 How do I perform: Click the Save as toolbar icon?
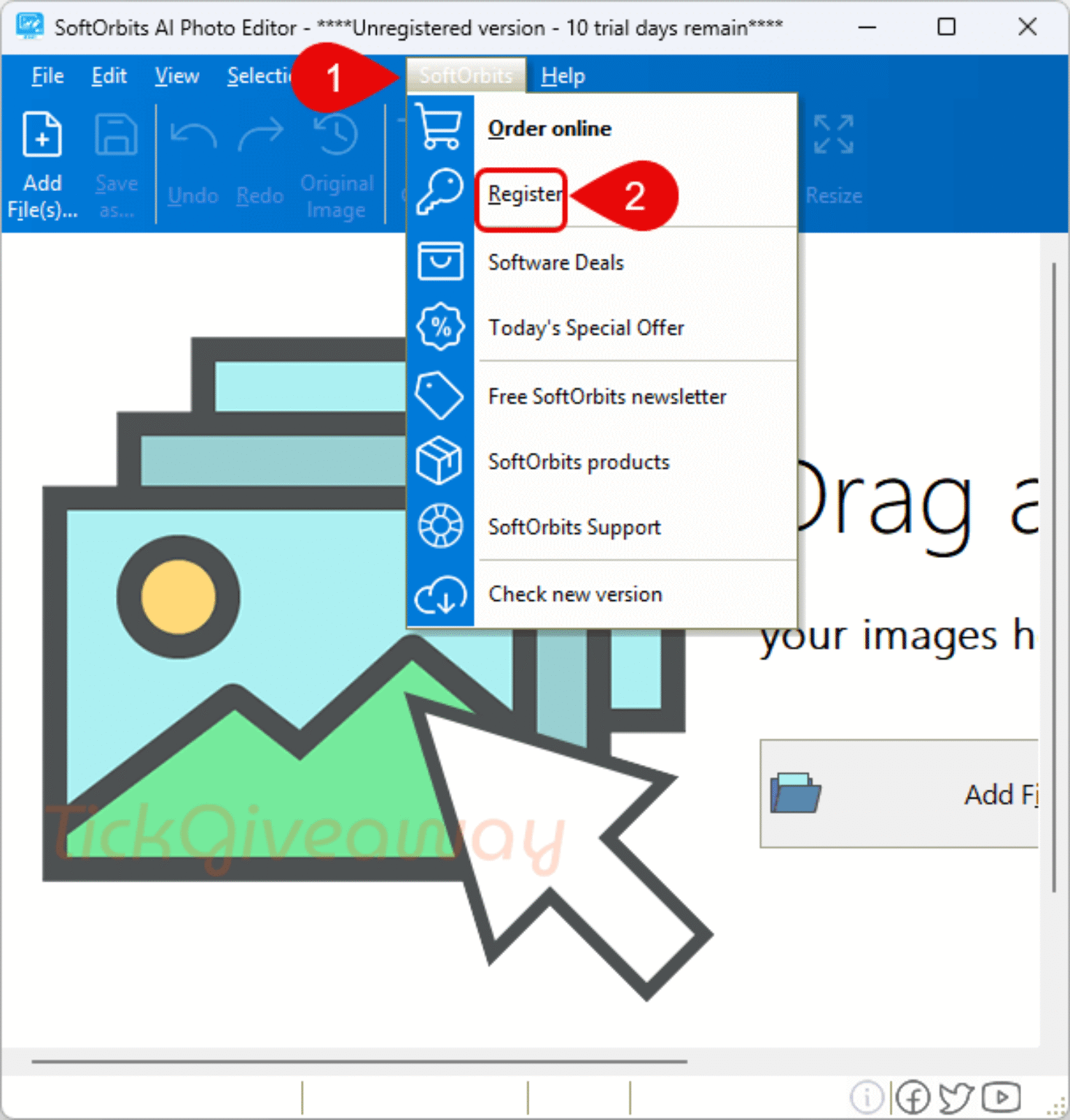pyautogui.click(x=116, y=135)
